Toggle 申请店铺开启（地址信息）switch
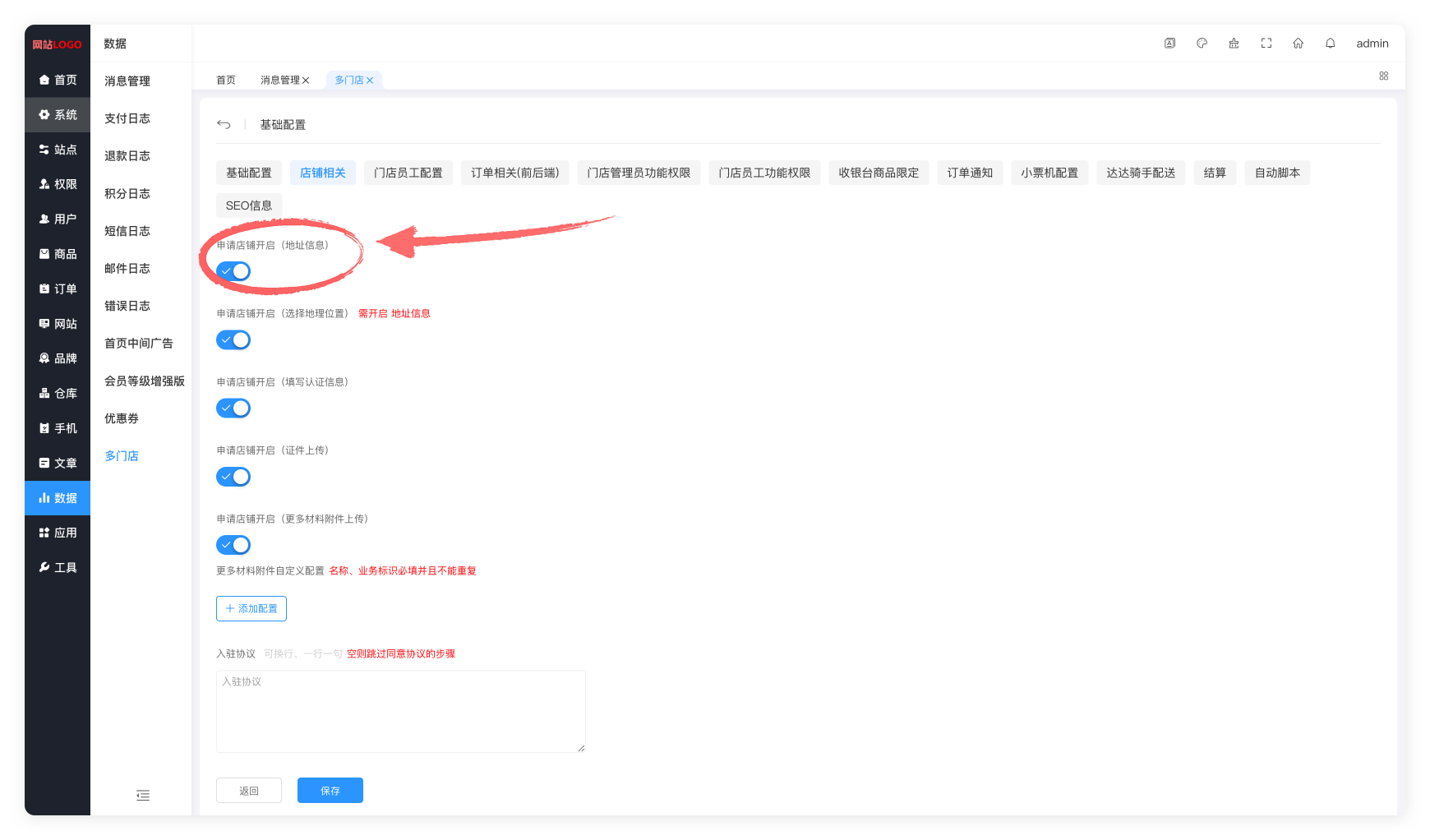 point(233,271)
